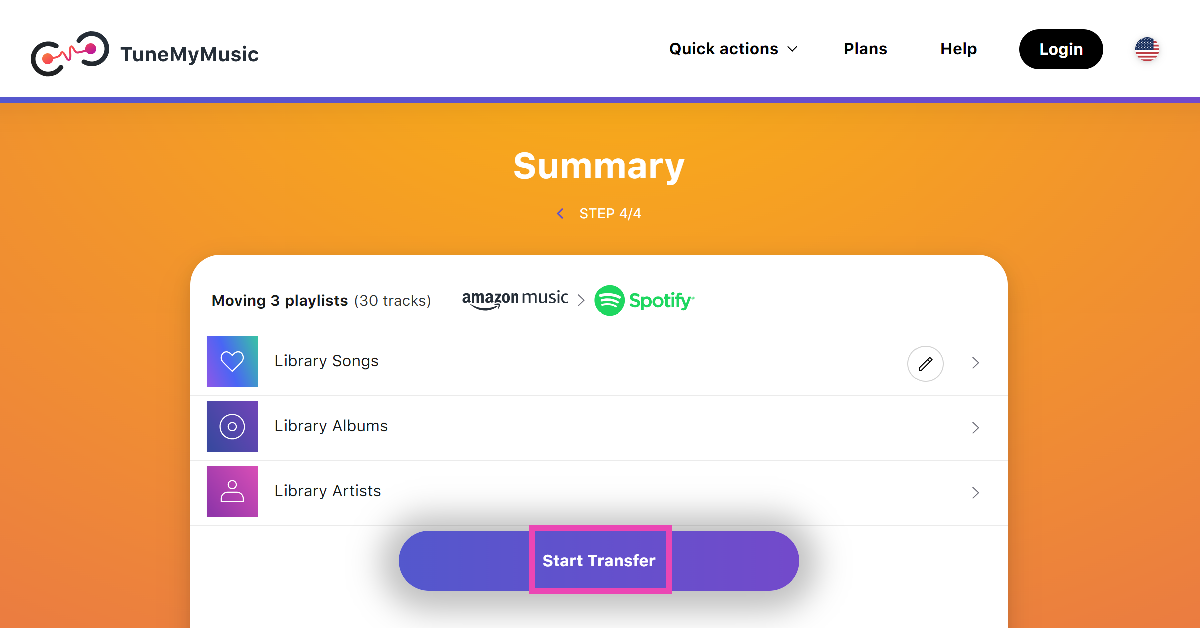Click the pencil edit icon for Library Songs
The height and width of the screenshot is (628, 1200).
[925, 363]
